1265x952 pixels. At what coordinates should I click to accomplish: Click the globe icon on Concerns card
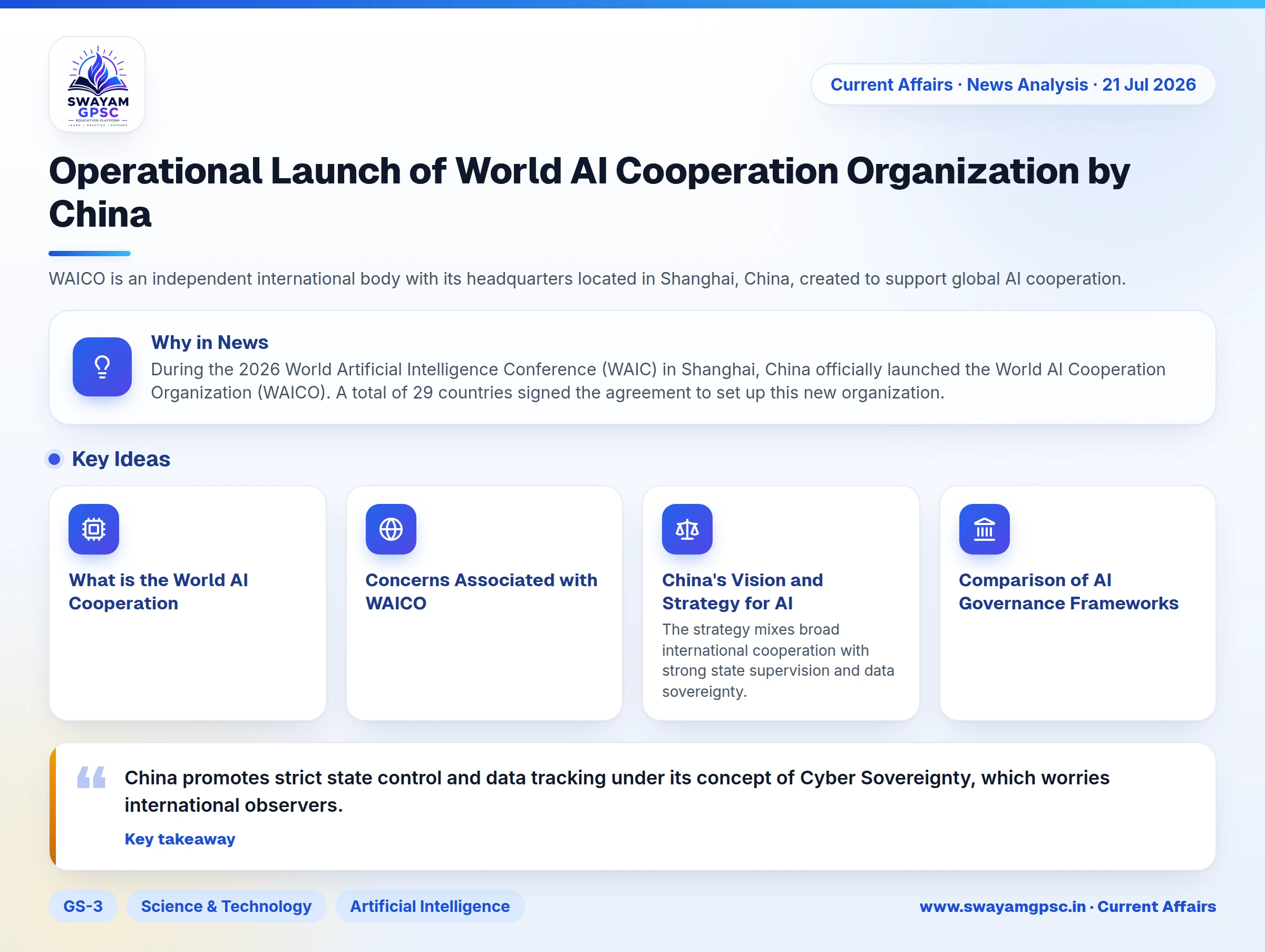[x=391, y=529]
